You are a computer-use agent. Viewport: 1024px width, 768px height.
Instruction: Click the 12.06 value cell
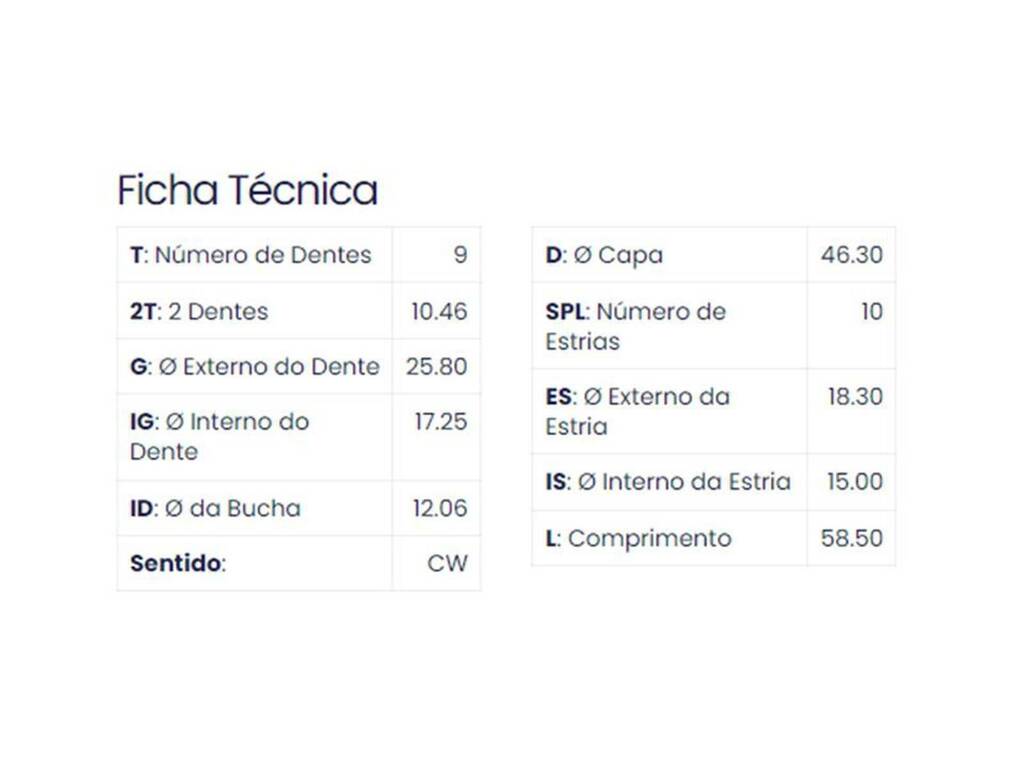[x=436, y=508]
